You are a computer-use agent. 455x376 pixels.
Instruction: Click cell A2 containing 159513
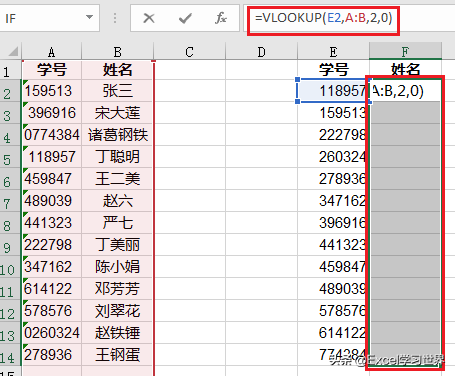(x=52, y=91)
